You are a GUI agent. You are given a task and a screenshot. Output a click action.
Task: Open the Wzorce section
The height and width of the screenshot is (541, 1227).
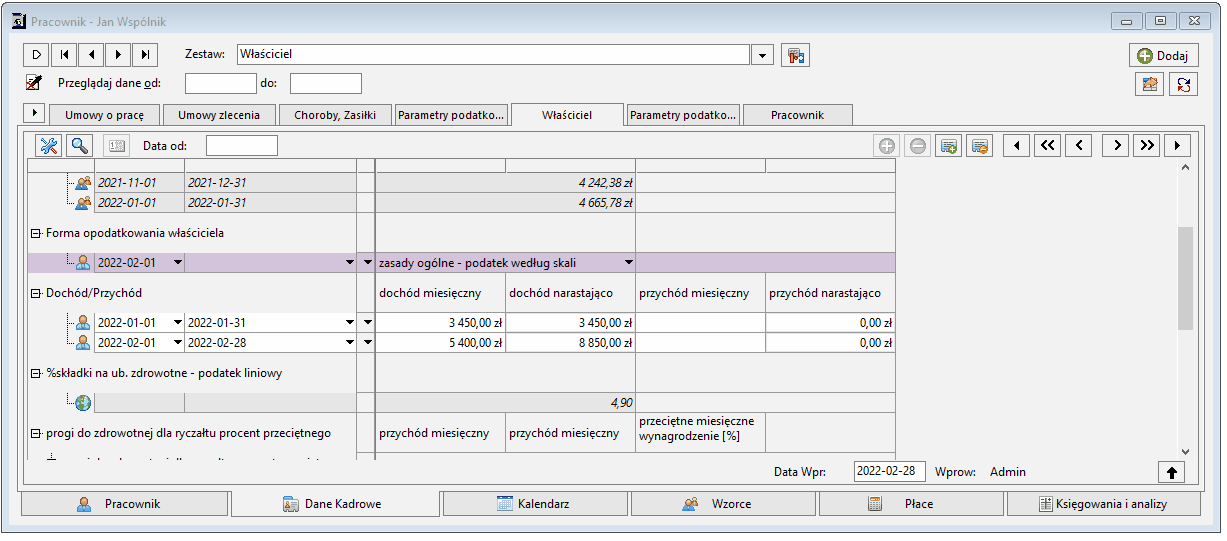tap(723, 504)
